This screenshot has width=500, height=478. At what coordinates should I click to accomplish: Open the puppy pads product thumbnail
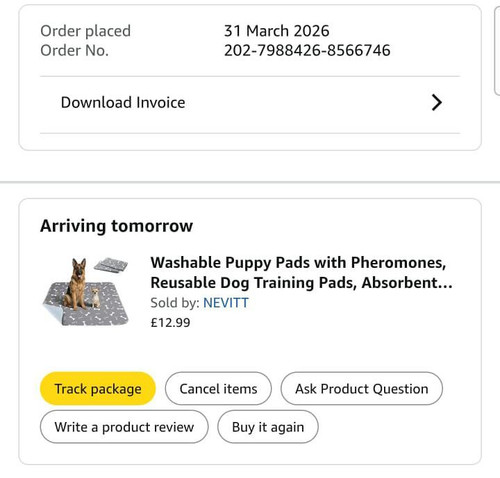86,291
